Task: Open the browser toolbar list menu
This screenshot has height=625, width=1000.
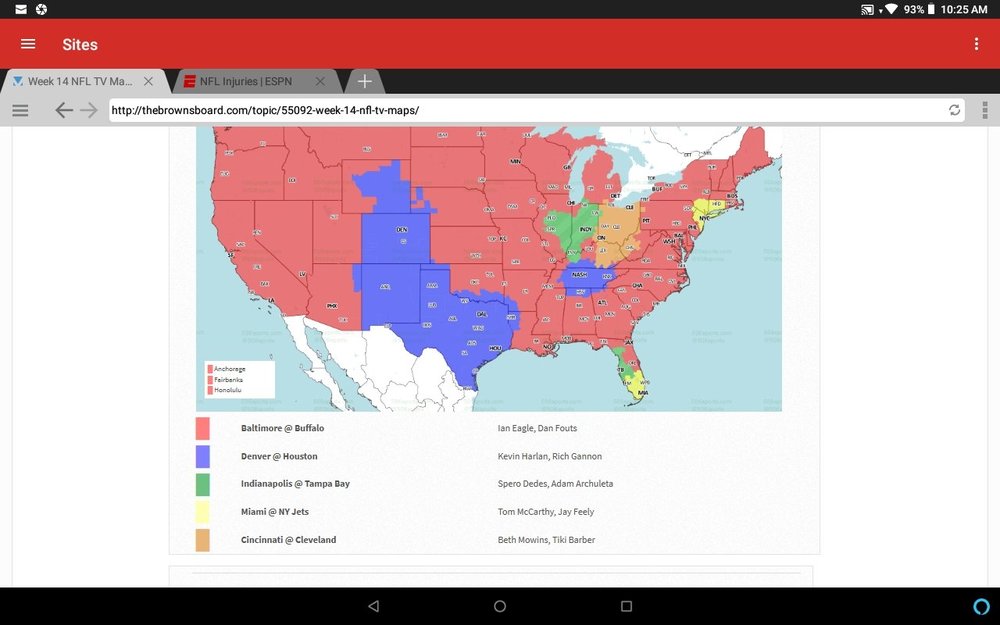Action: 20,110
